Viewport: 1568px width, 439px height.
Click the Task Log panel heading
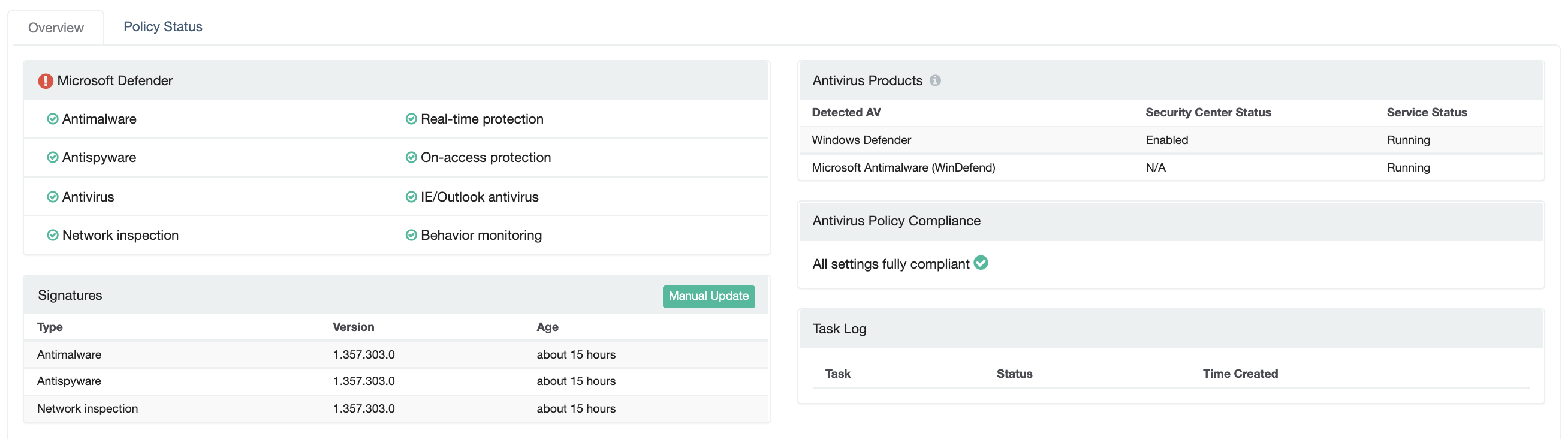point(839,329)
